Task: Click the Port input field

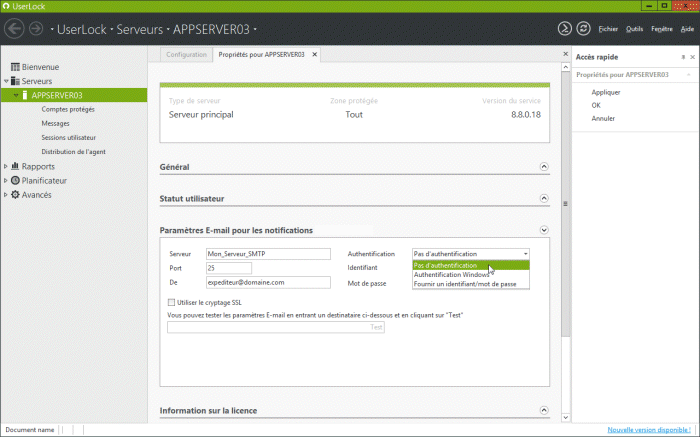Action: click(x=229, y=268)
